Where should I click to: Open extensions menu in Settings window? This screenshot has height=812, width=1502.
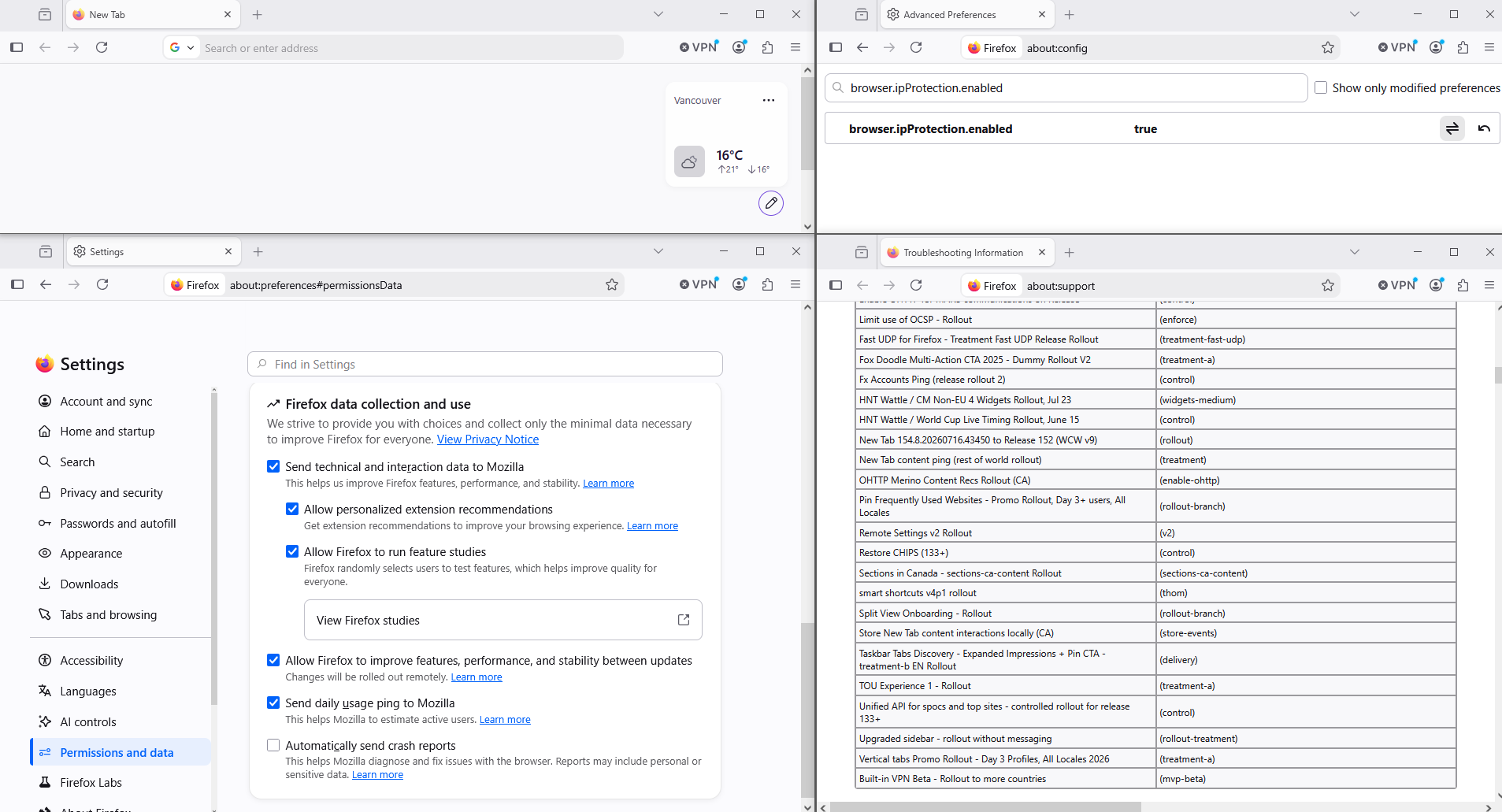pos(768,284)
